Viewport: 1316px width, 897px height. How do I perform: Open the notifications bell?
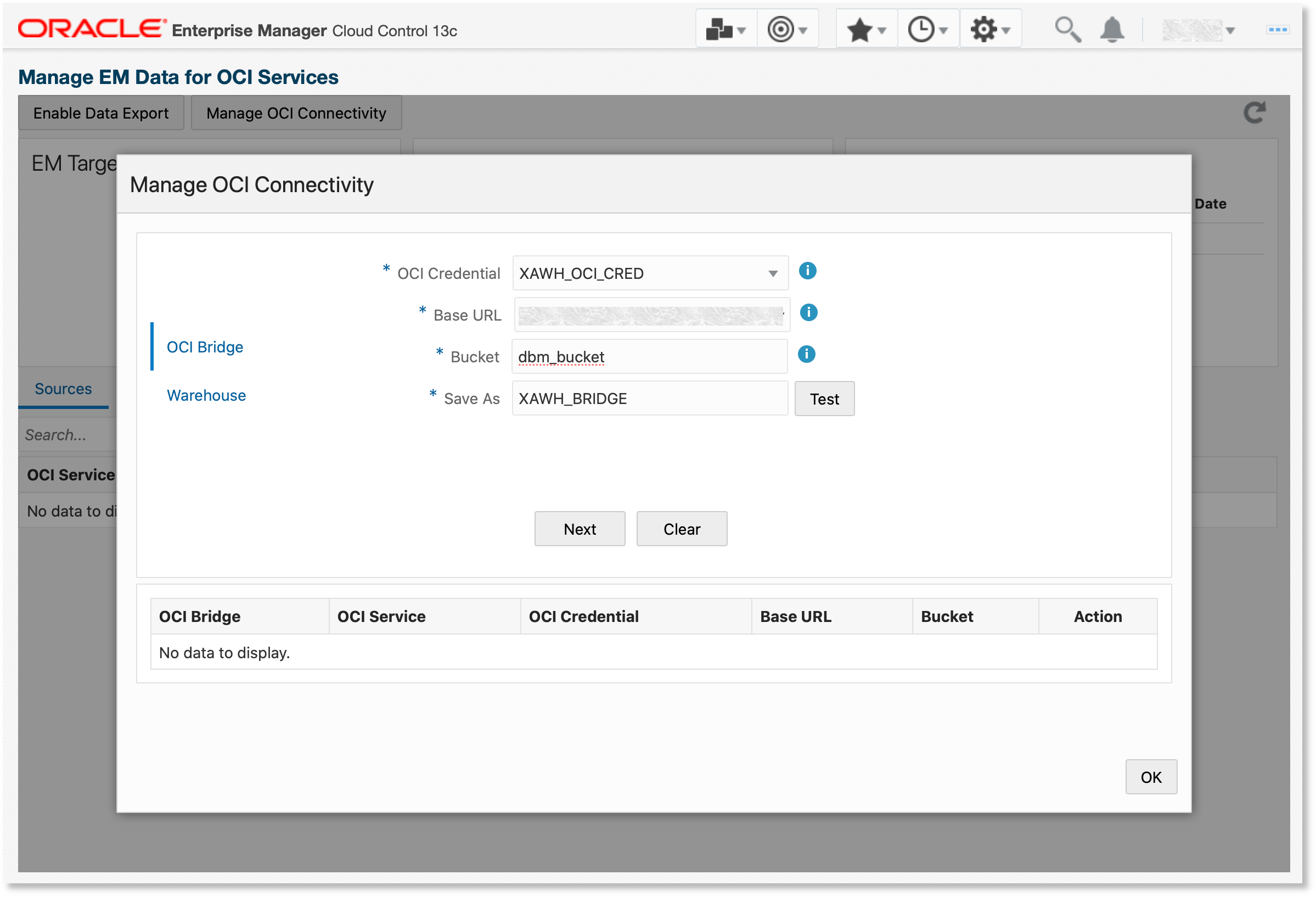[1112, 30]
